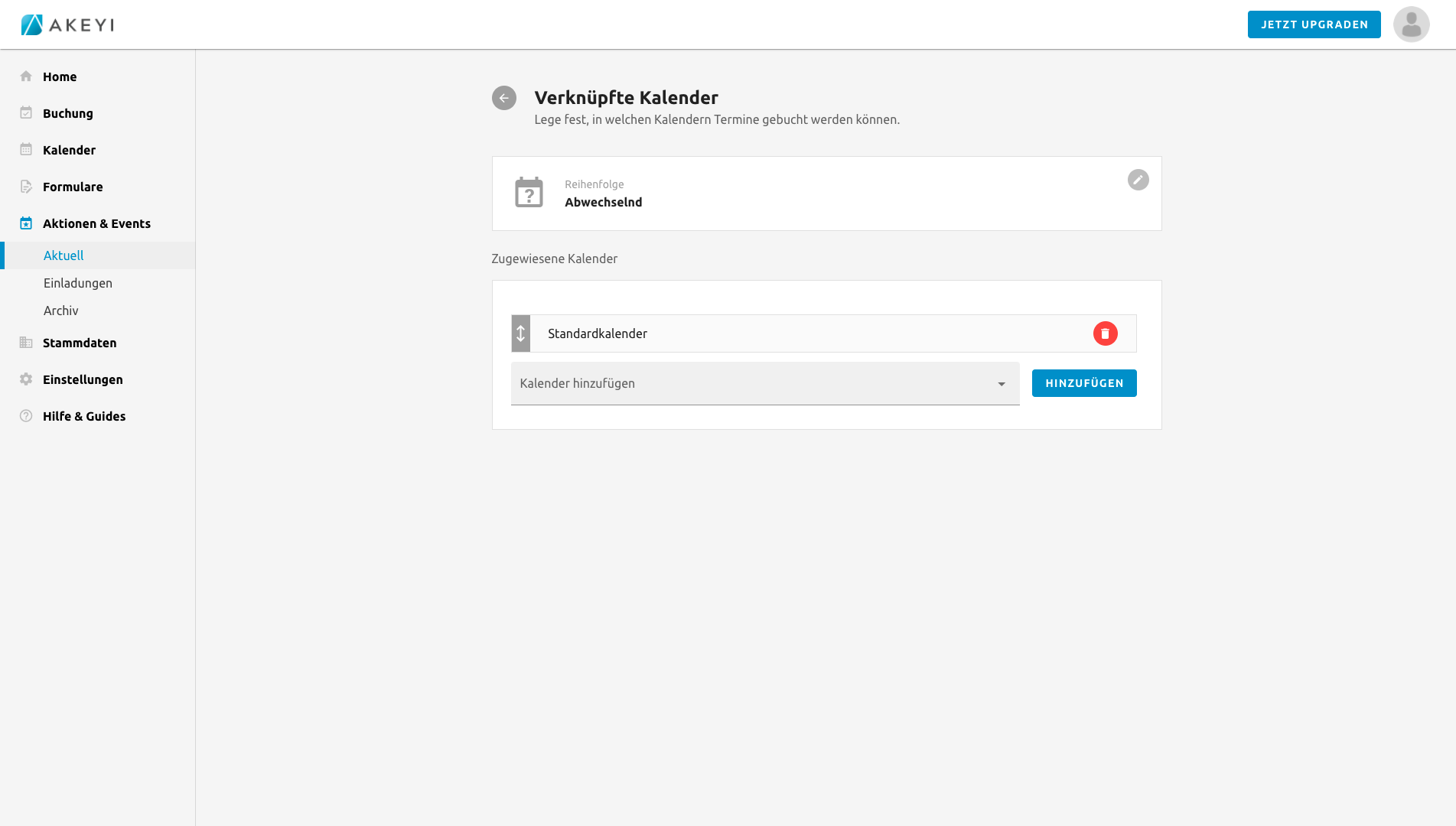1456x826 pixels.
Task: Open the Archiv submenu item
Action: pyautogui.click(x=61, y=311)
